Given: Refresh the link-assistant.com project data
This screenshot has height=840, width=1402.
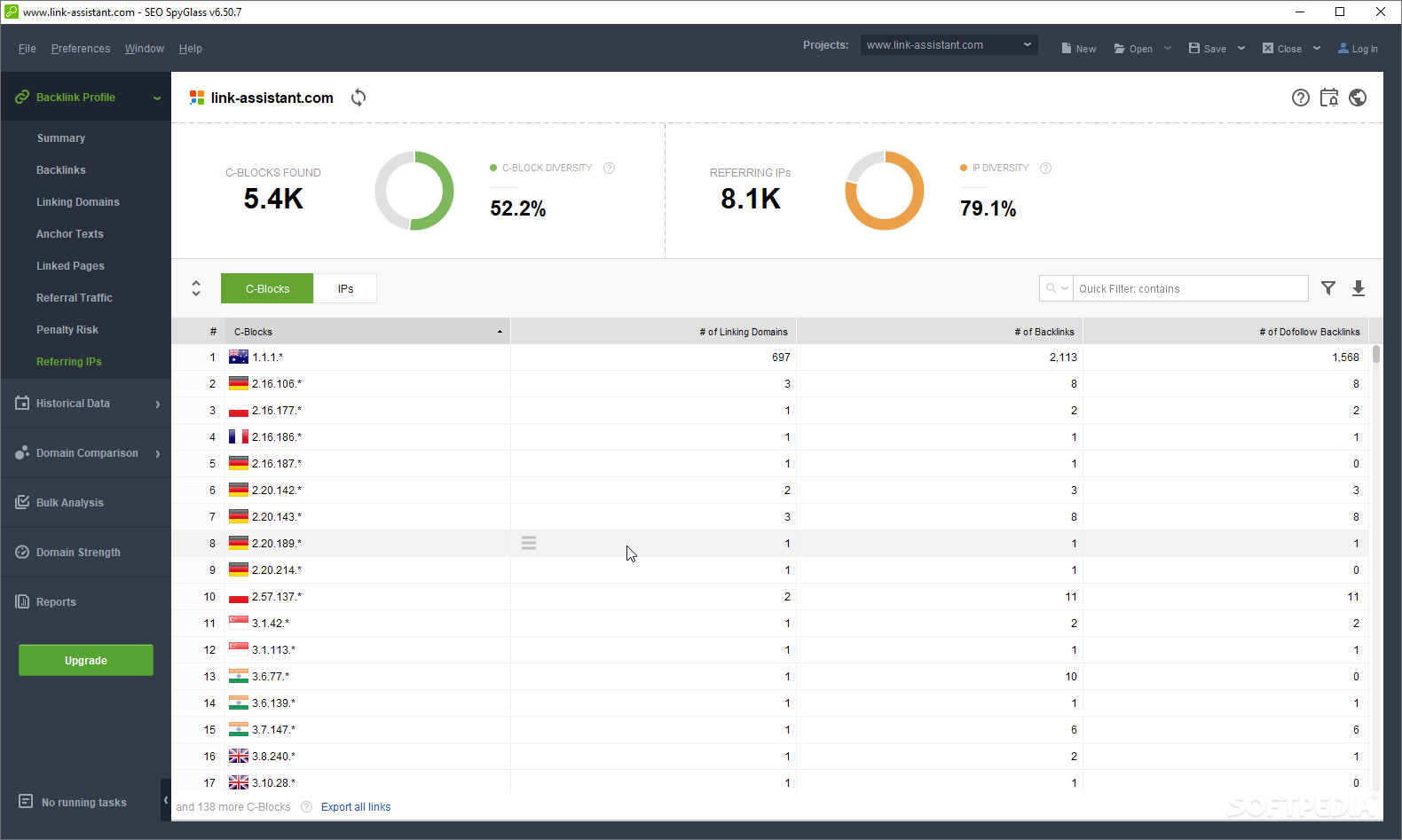Looking at the screenshot, I should click(x=358, y=98).
